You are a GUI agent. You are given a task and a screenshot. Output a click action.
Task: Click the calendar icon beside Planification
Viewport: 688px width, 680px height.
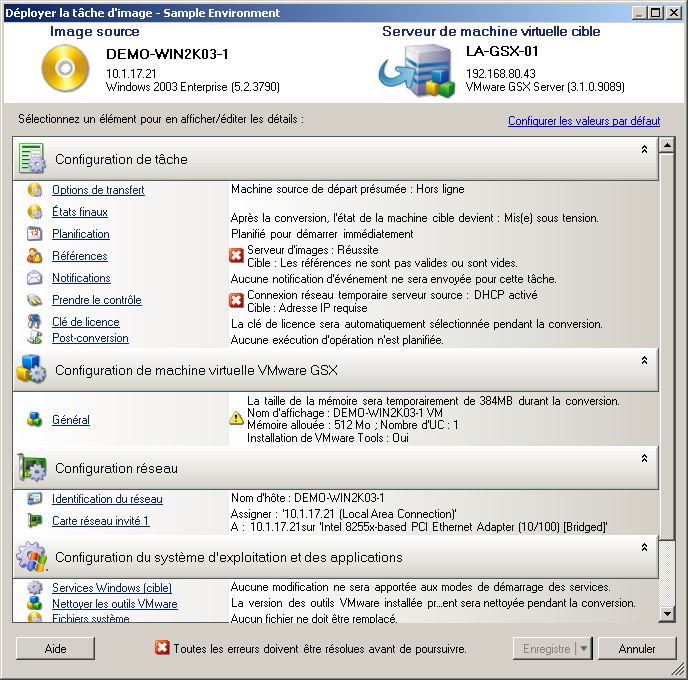[x=35, y=234]
